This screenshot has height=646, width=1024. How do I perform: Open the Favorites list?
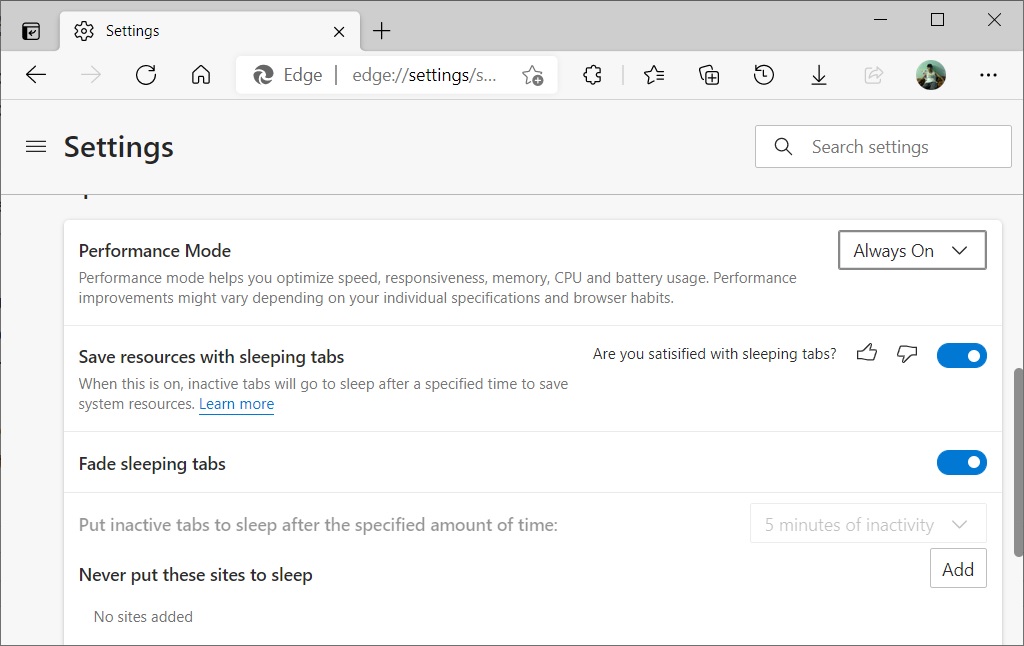click(654, 74)
